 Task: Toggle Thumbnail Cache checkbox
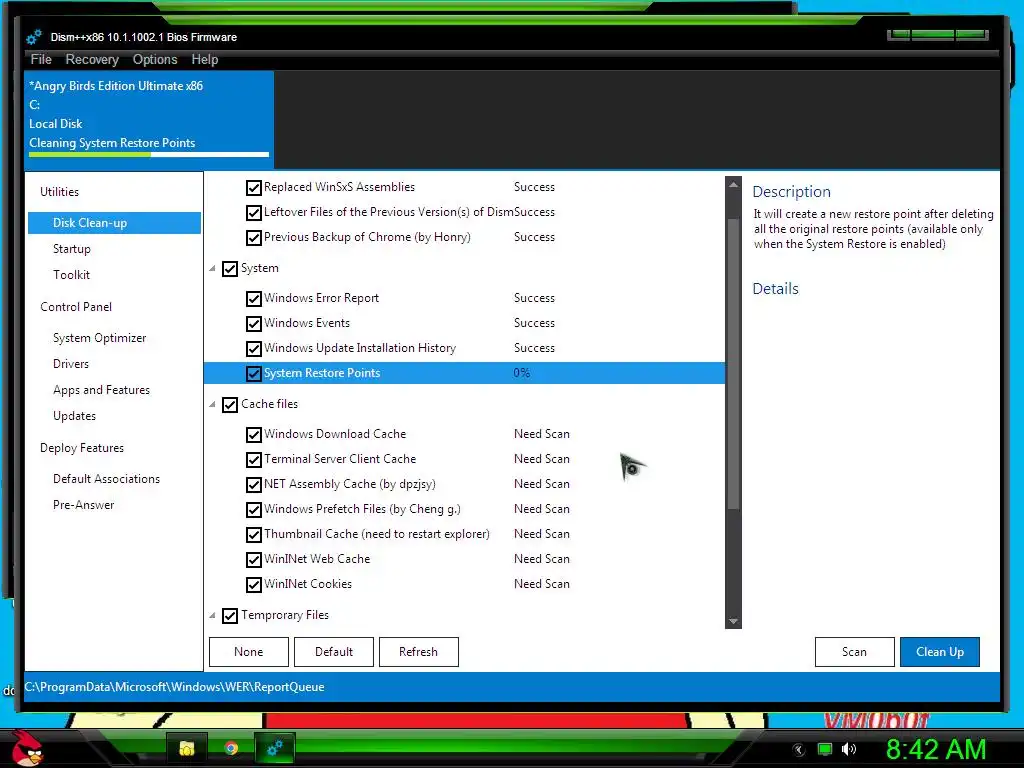click(x=254, y=535)
